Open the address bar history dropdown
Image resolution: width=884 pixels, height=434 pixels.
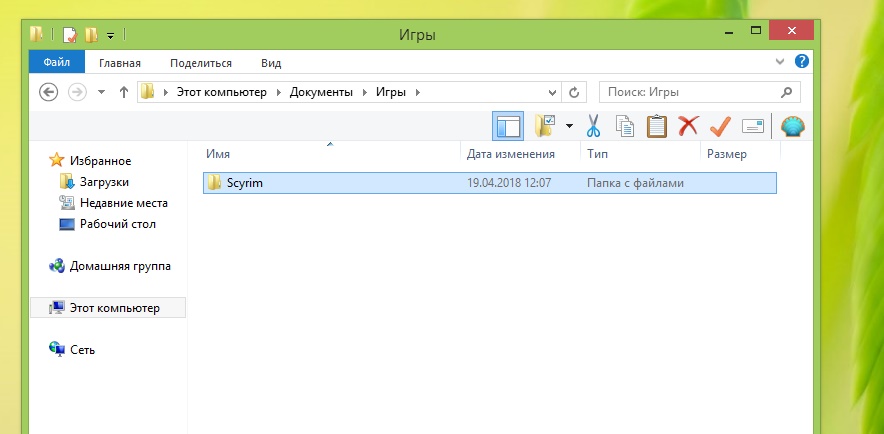(552, 92)
